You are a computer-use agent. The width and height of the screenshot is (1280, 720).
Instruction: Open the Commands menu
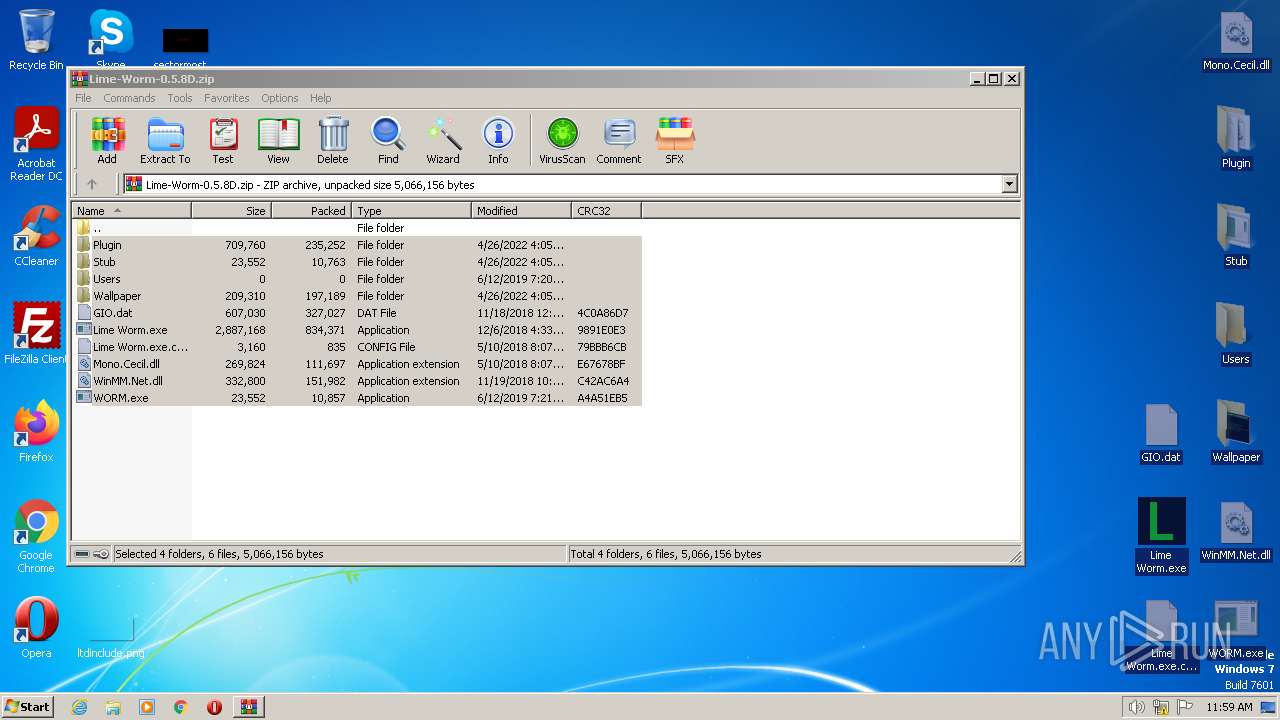129,98
